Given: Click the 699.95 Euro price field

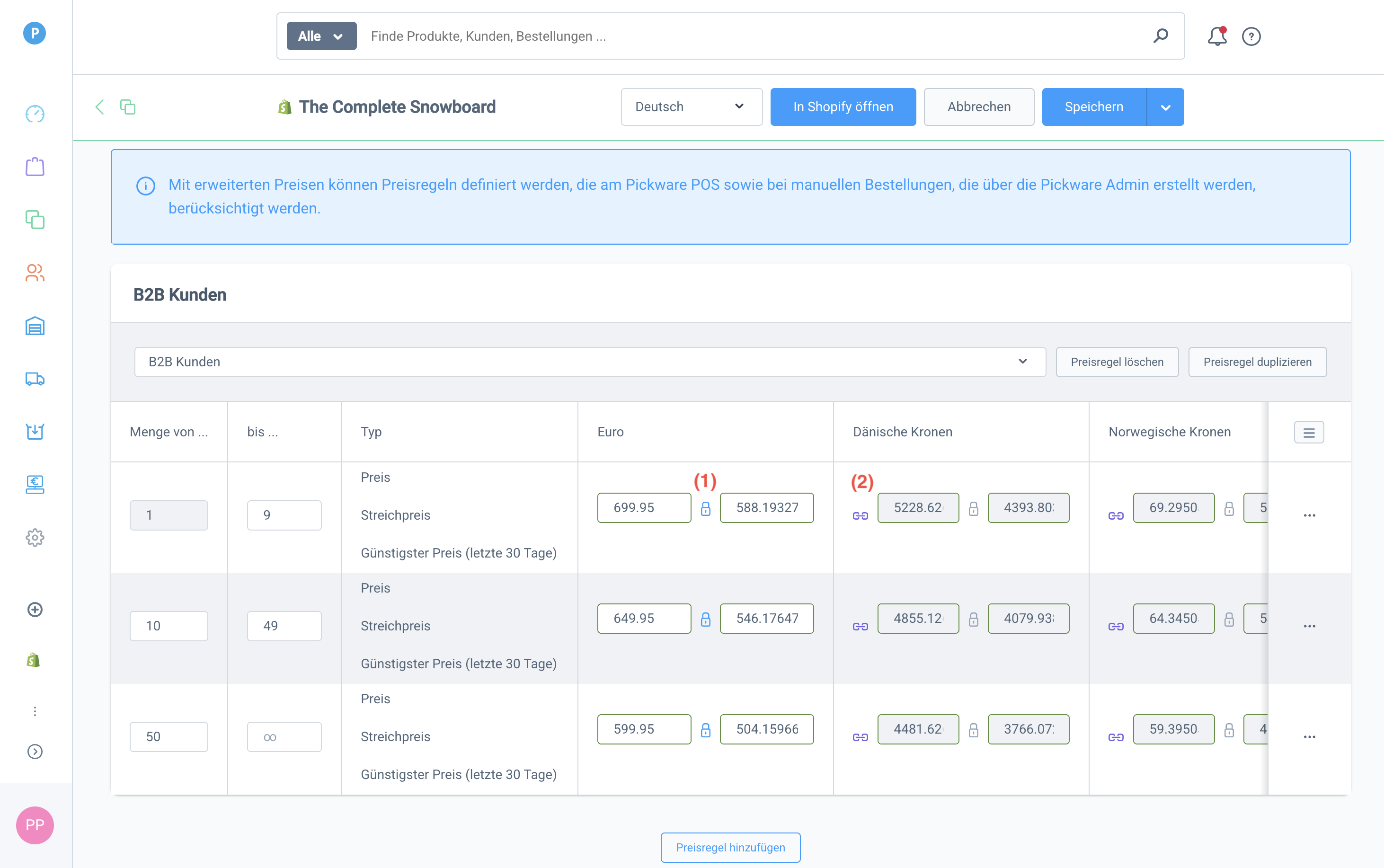Looking at the screenshot, I should pyautogui.click(x=644, y=507).
